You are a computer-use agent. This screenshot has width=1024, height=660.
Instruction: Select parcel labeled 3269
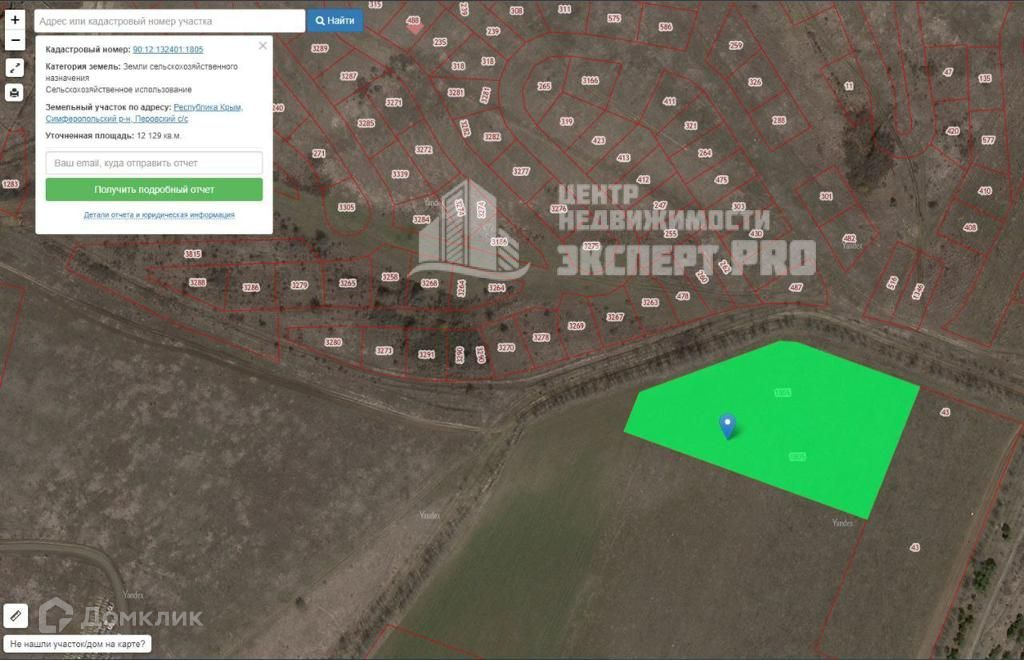[x=576, y=326]
